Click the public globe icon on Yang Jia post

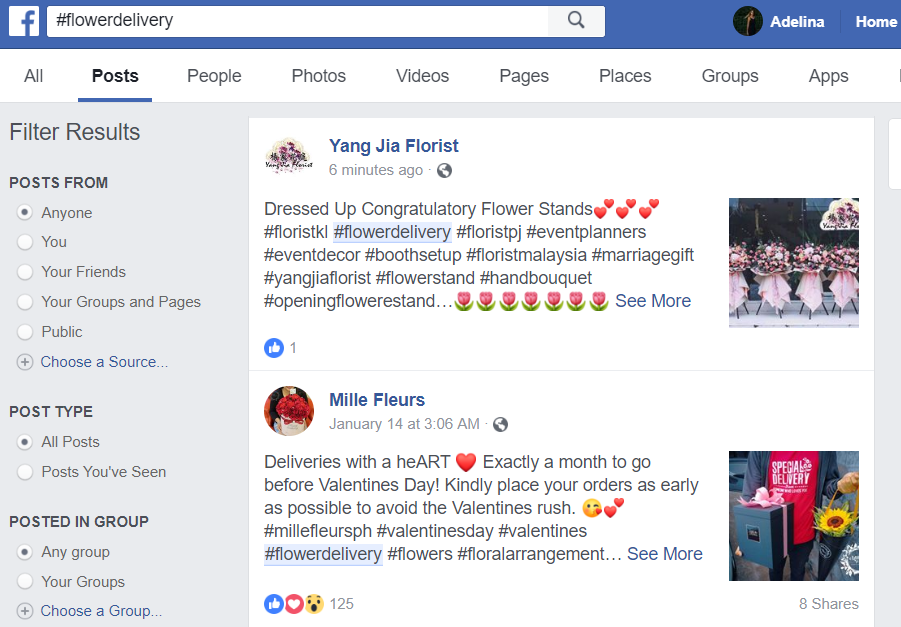[x=444, y=171]
